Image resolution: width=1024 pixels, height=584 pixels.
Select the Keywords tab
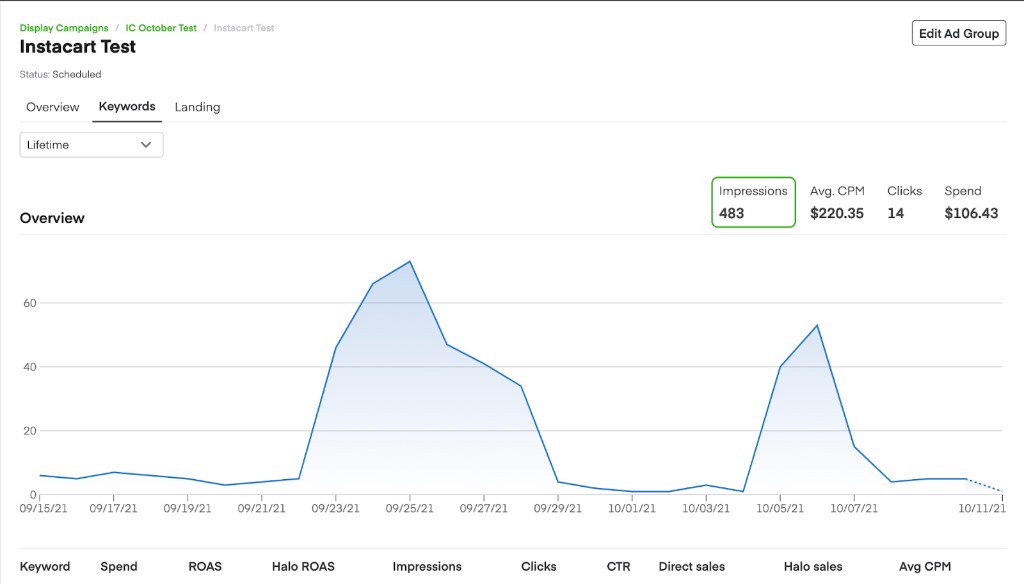[127, 106]
